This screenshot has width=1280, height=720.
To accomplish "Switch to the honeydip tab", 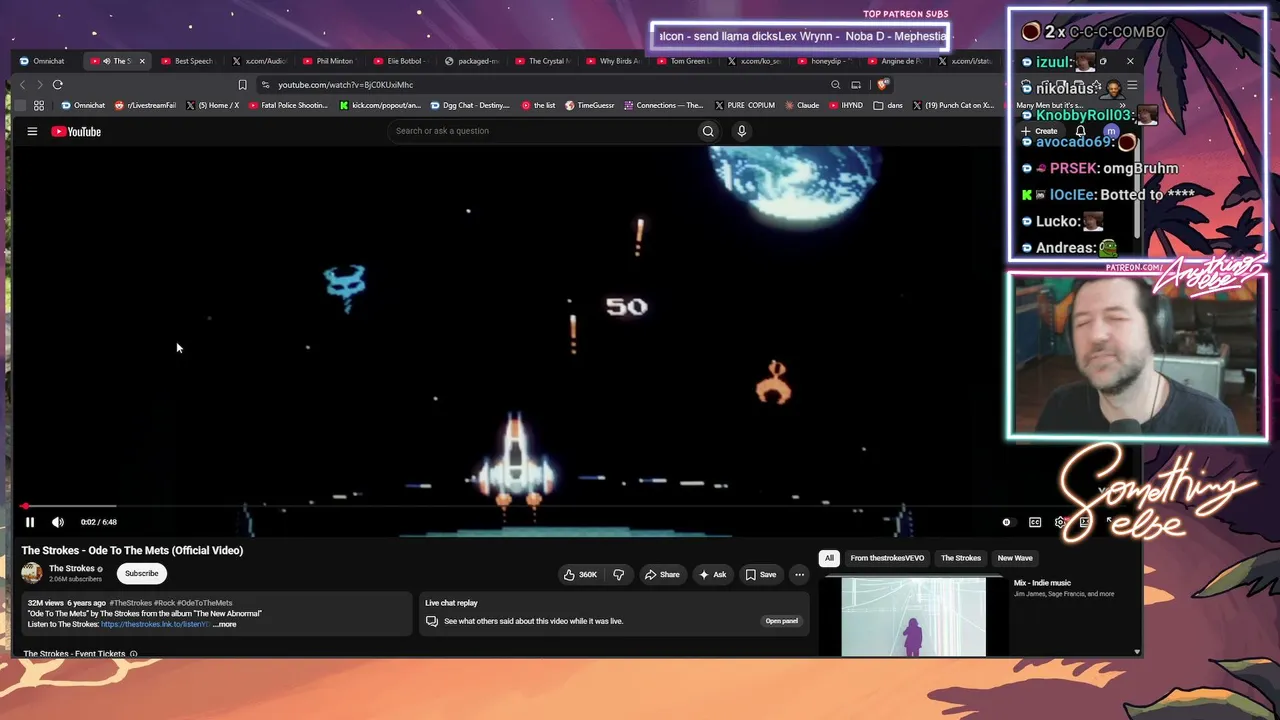I will pos(826,61).
